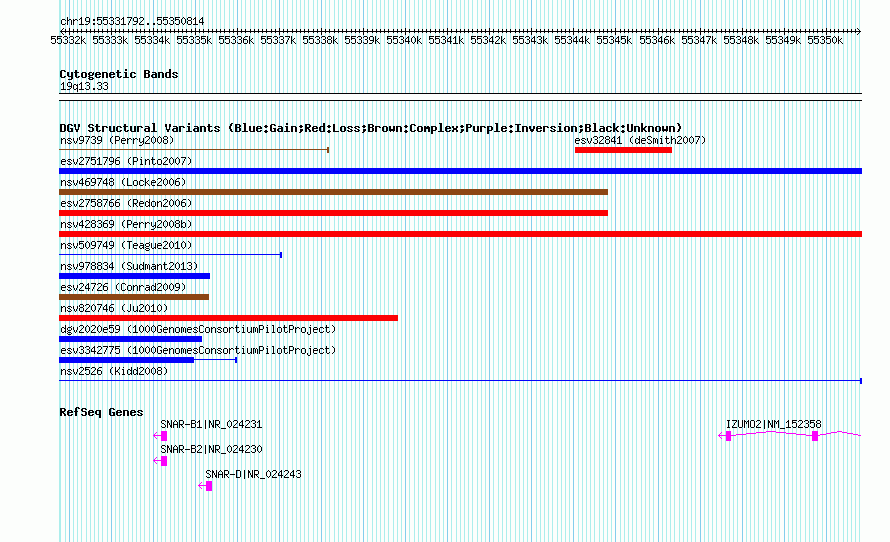This screenshot has height=542, width=890.
Task: Click the 55338k ruler tick label
Action: [x=320, y=41]
